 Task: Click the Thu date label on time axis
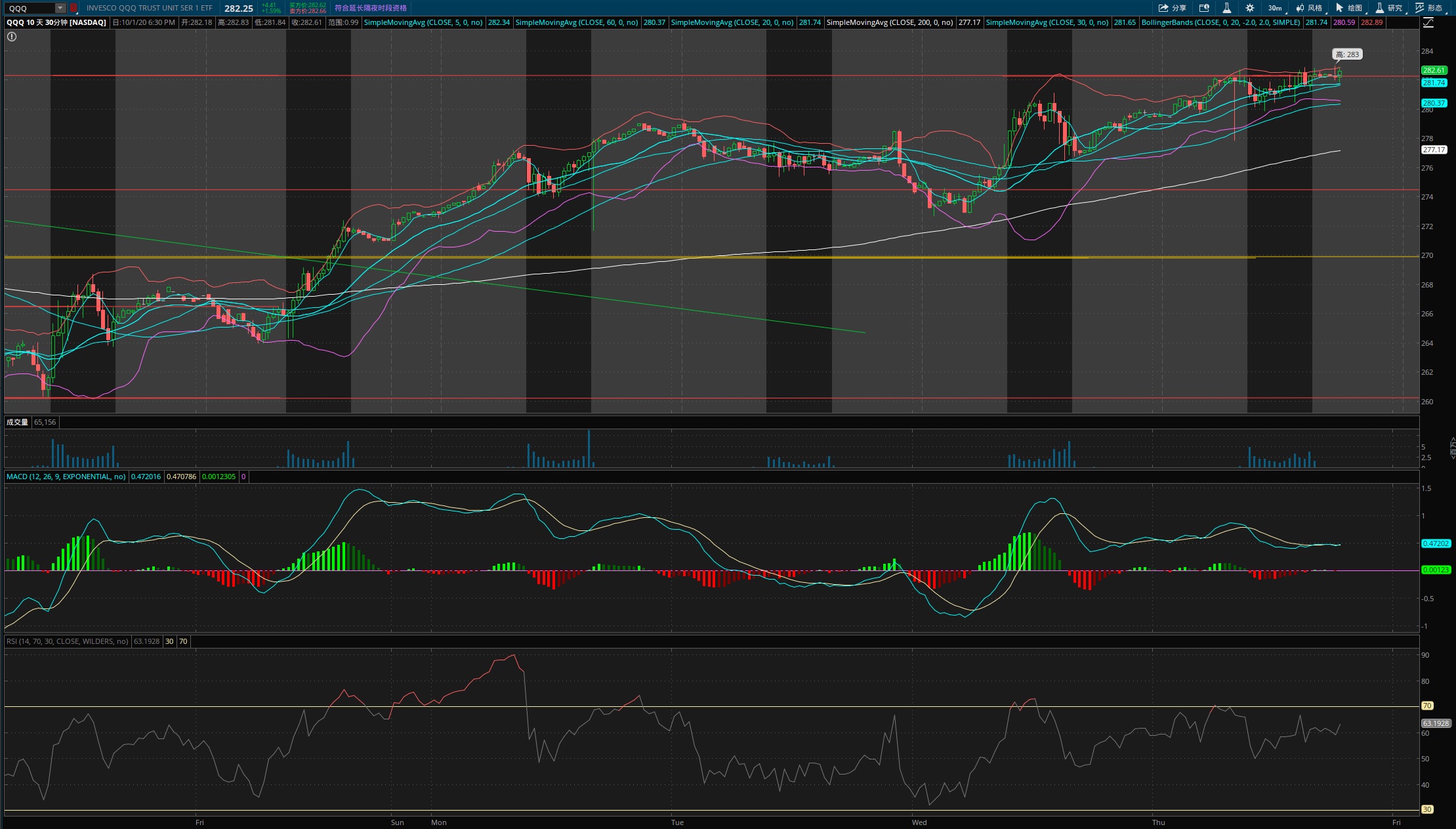(x=1159, y=822)
